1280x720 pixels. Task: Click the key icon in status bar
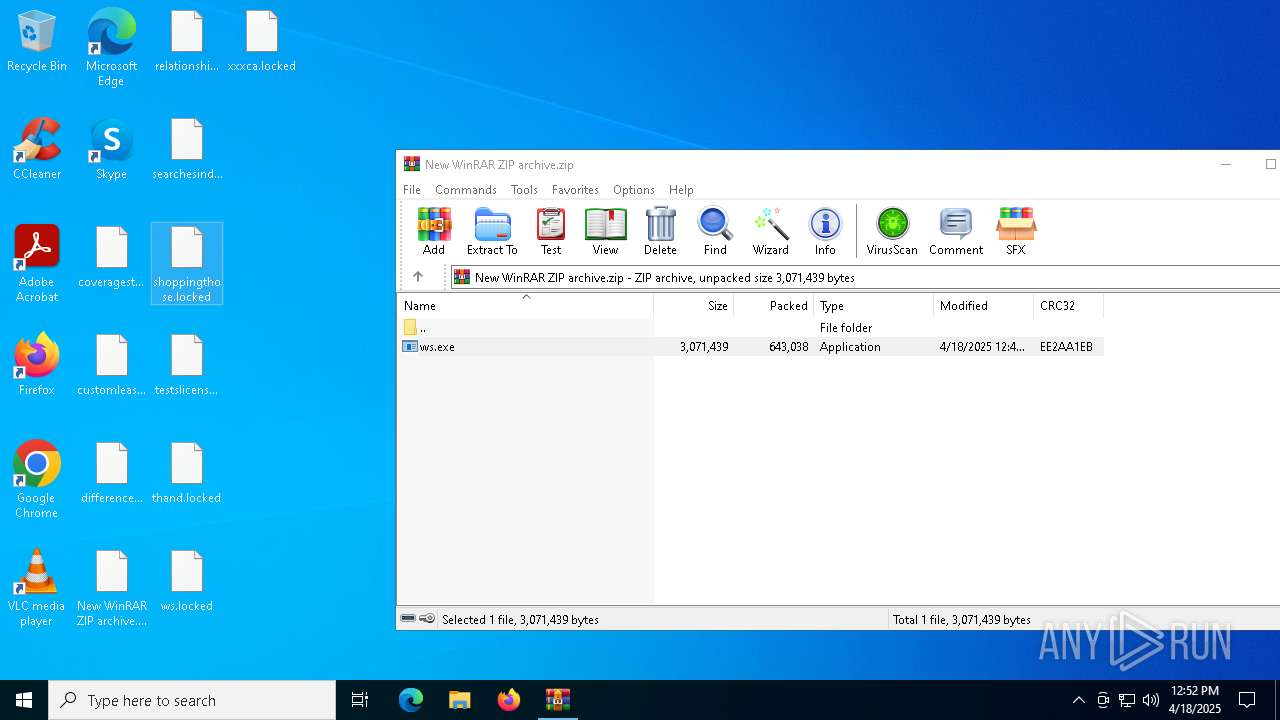click(x=427, y=619)
